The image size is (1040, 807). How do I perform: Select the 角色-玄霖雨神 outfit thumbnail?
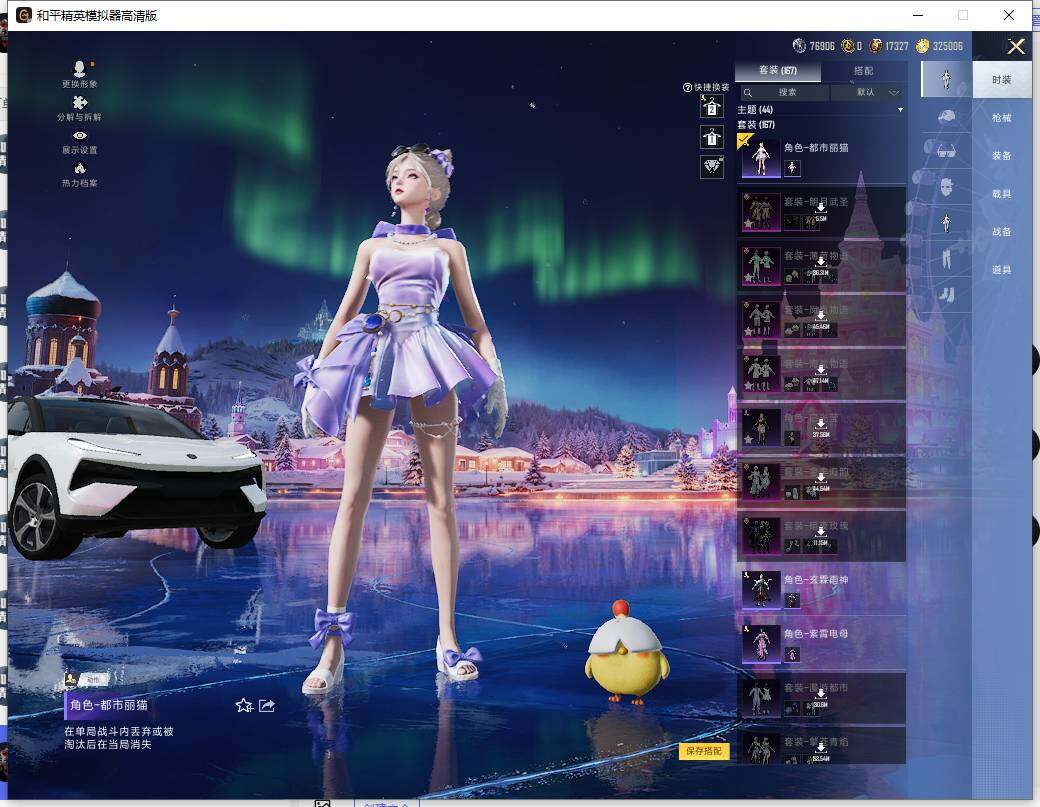click(761, 590)
